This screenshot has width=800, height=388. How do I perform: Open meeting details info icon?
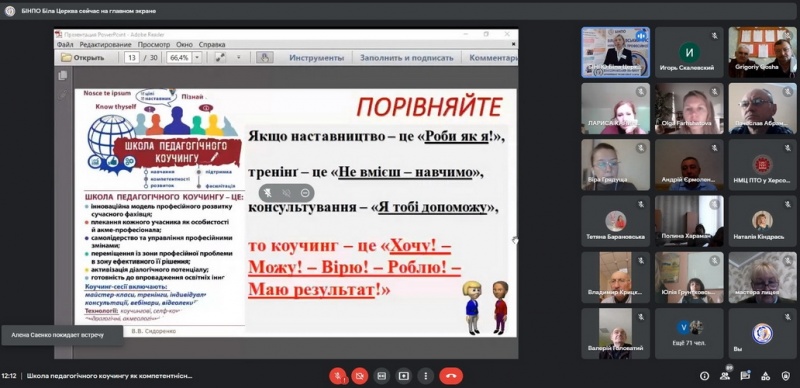click(705, 376)
